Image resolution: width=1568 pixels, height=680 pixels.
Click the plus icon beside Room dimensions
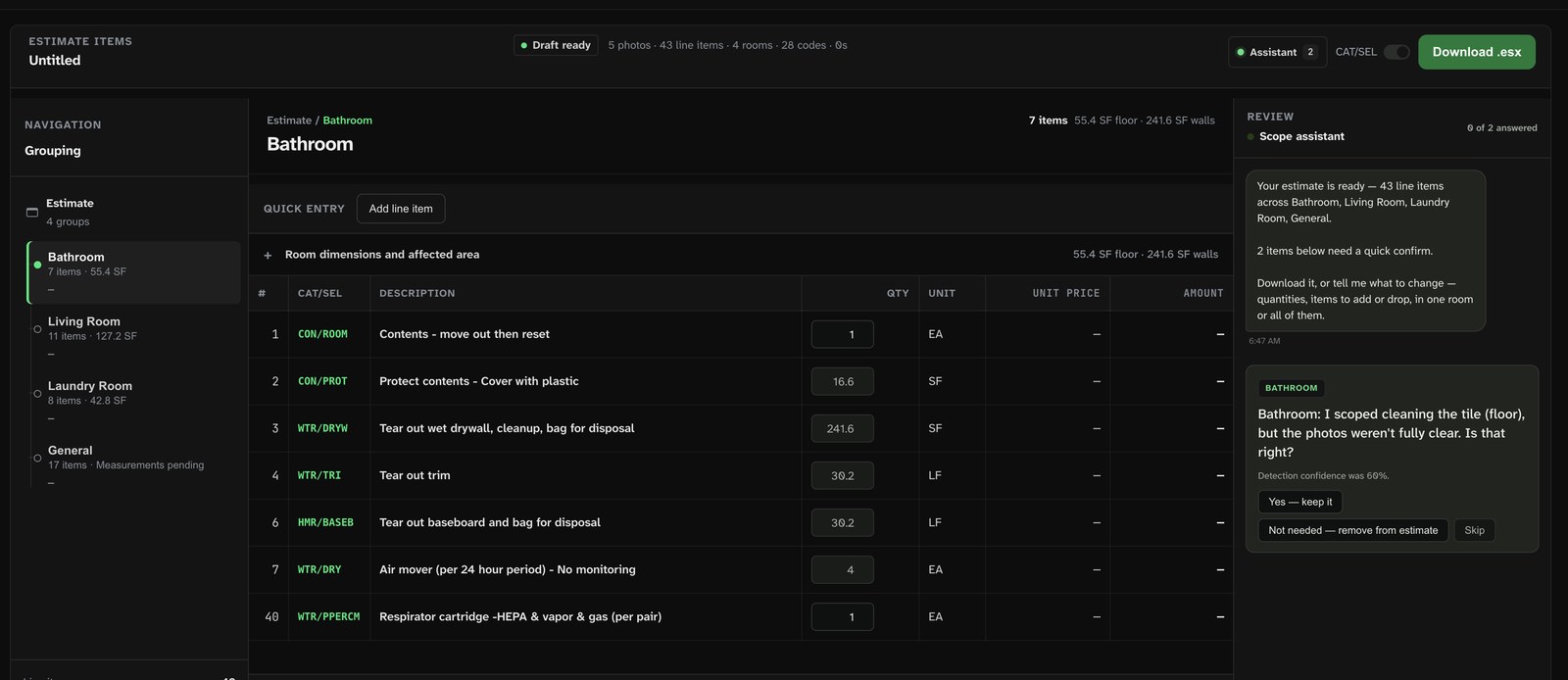click(268, 255)
